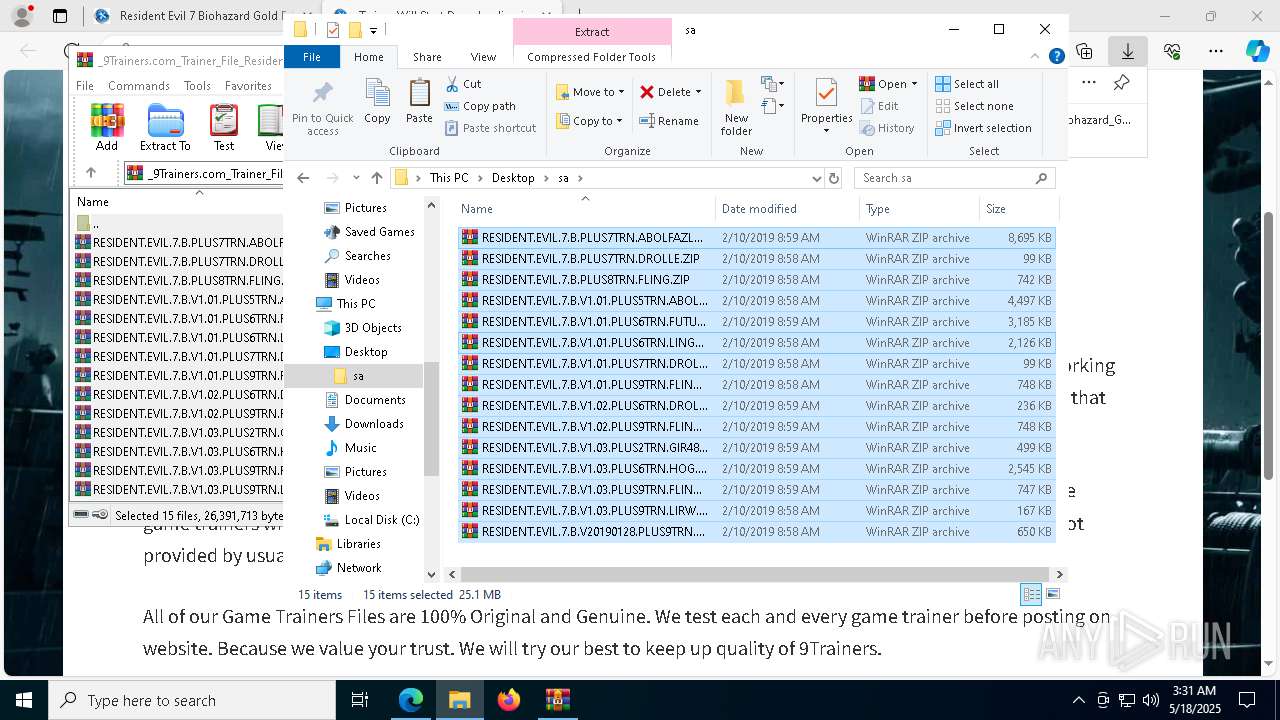
Task: Click the taskbar search box
Action: click(192, 700)
